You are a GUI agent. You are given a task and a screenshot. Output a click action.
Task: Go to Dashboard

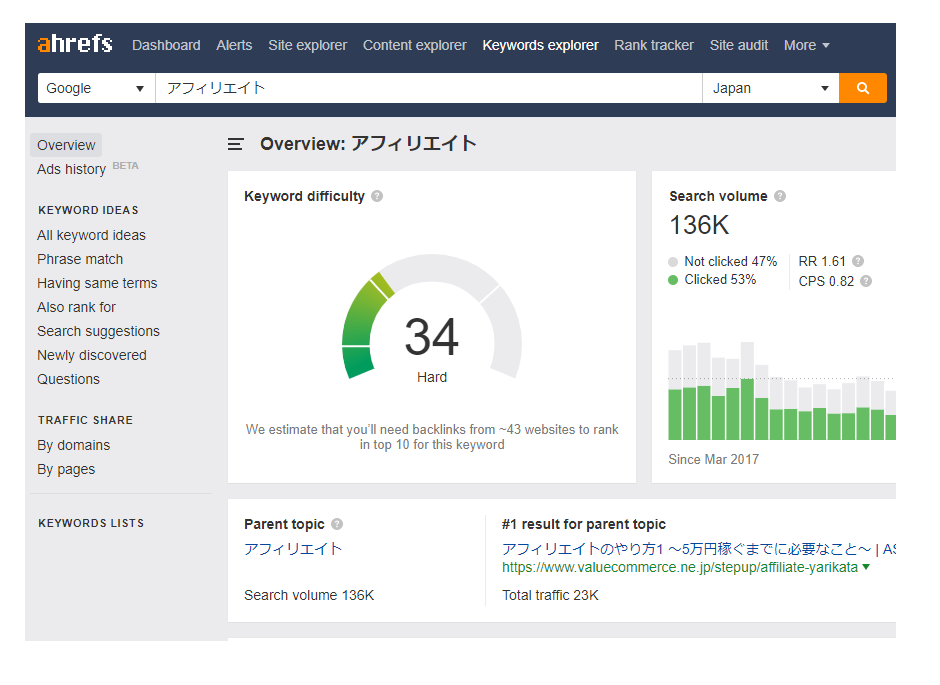point(166,45)
